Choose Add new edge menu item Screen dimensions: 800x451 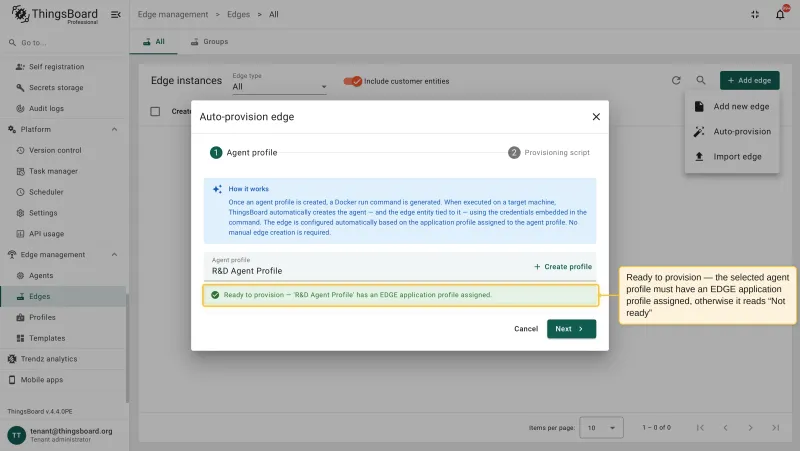coord(732,107)
